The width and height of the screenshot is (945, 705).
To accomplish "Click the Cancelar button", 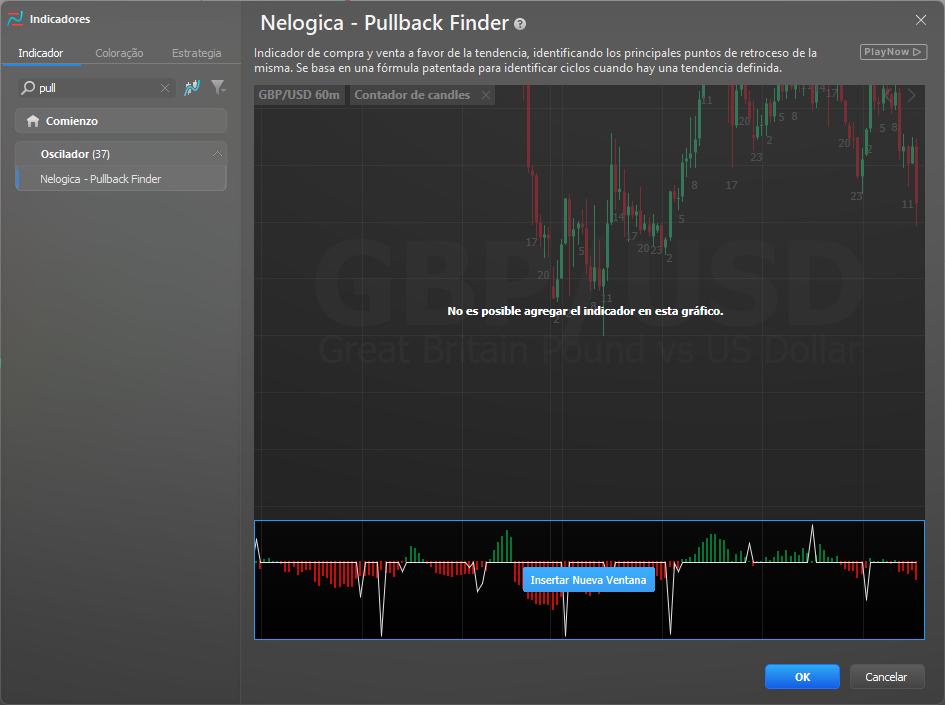I will pyautogui.click(x=887, y=677).
